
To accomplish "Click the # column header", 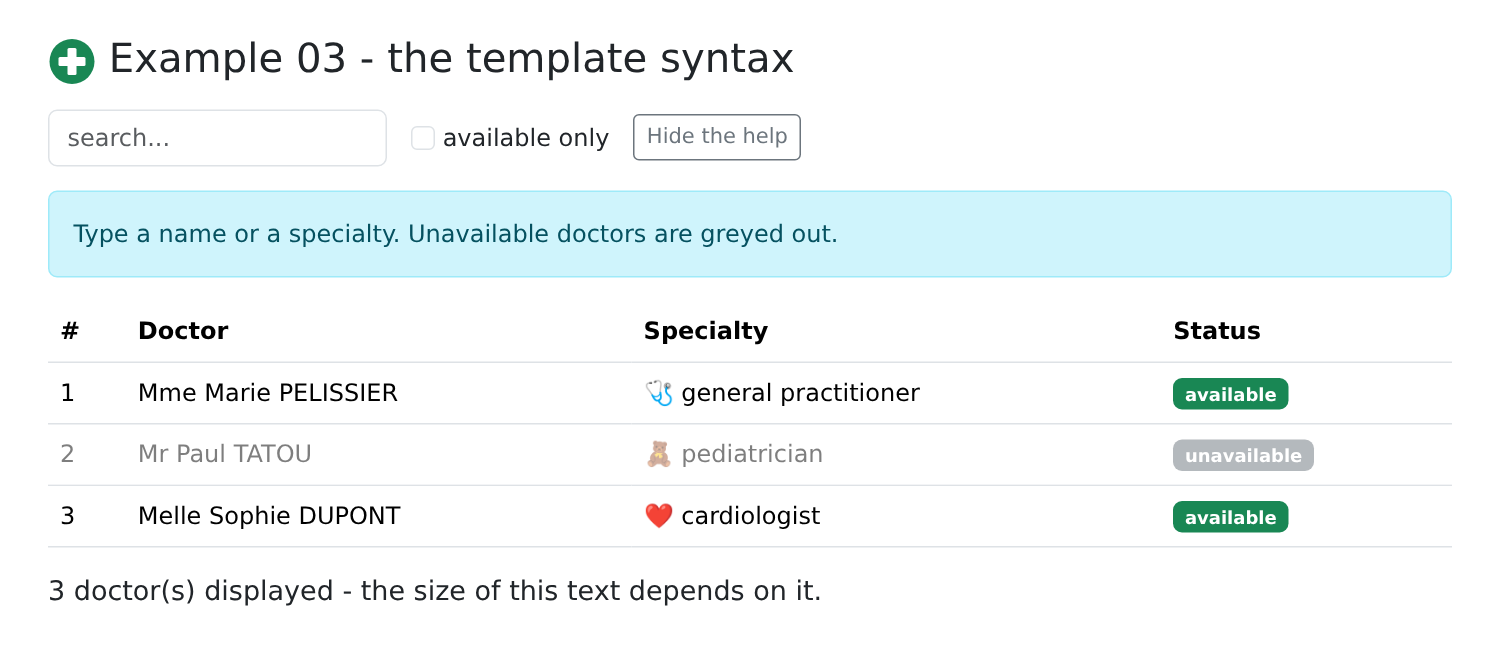I will [70, 331].
